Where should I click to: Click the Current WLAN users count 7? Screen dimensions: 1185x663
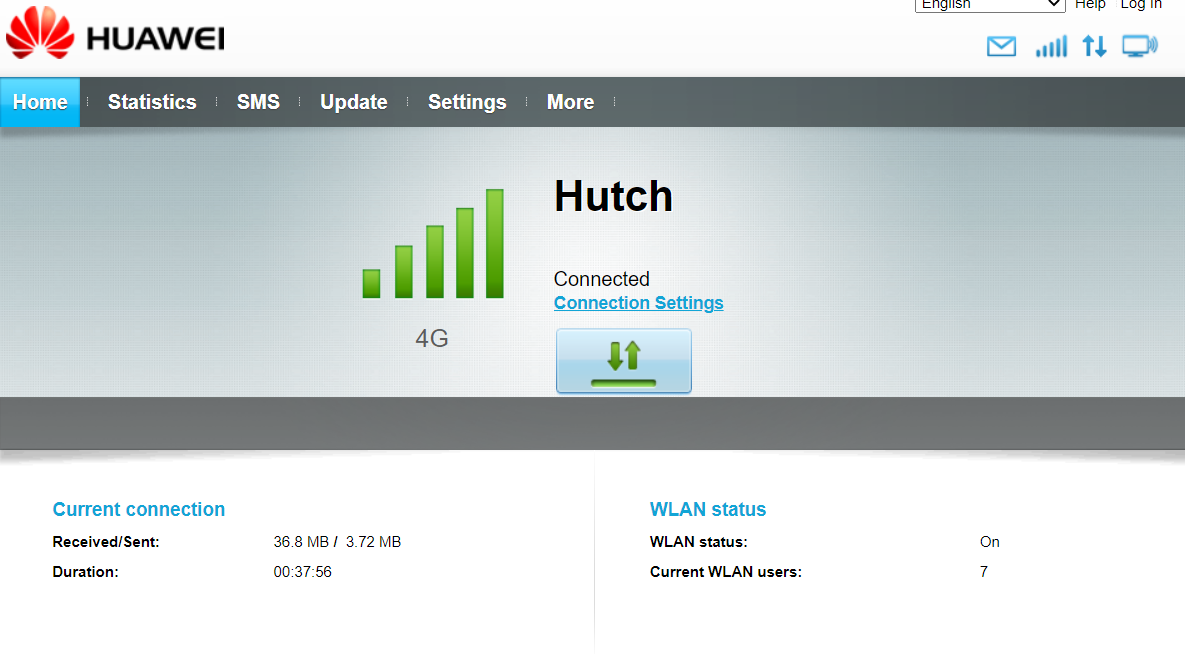983,572
